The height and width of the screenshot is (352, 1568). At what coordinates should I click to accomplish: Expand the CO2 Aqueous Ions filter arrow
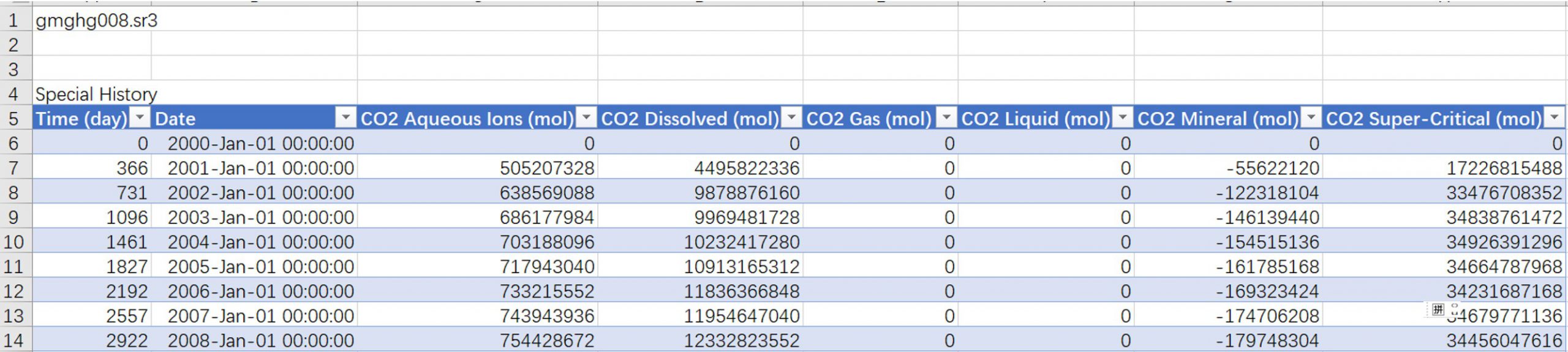click(587, 118)
